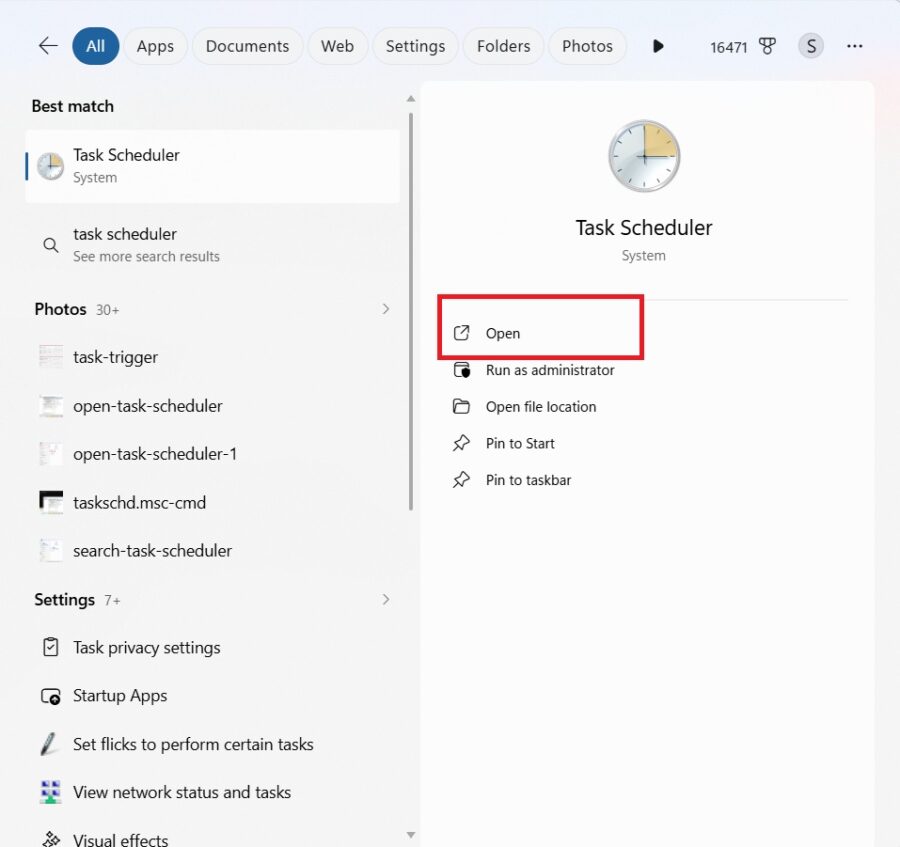
Task: Go back with the left arrow icon
Action: click(48, 46)
